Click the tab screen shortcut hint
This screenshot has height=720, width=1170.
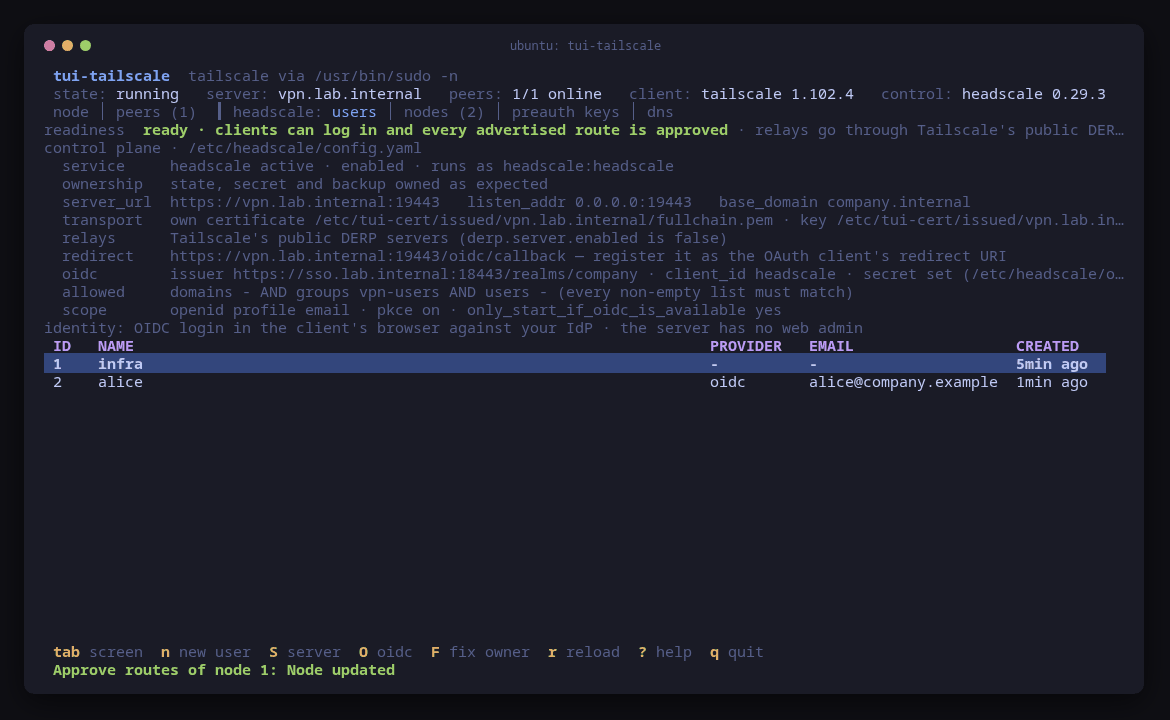click(x=98, y=652)
